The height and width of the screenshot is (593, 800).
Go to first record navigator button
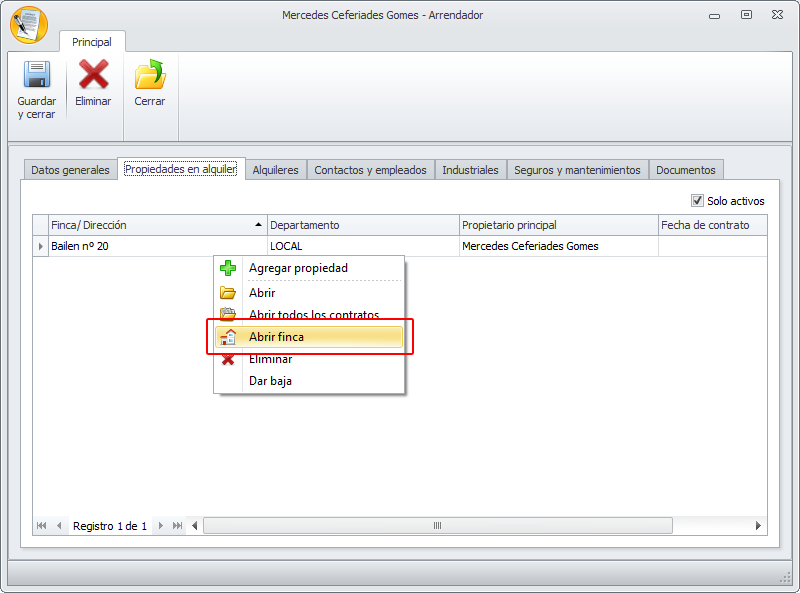[42, 526]
